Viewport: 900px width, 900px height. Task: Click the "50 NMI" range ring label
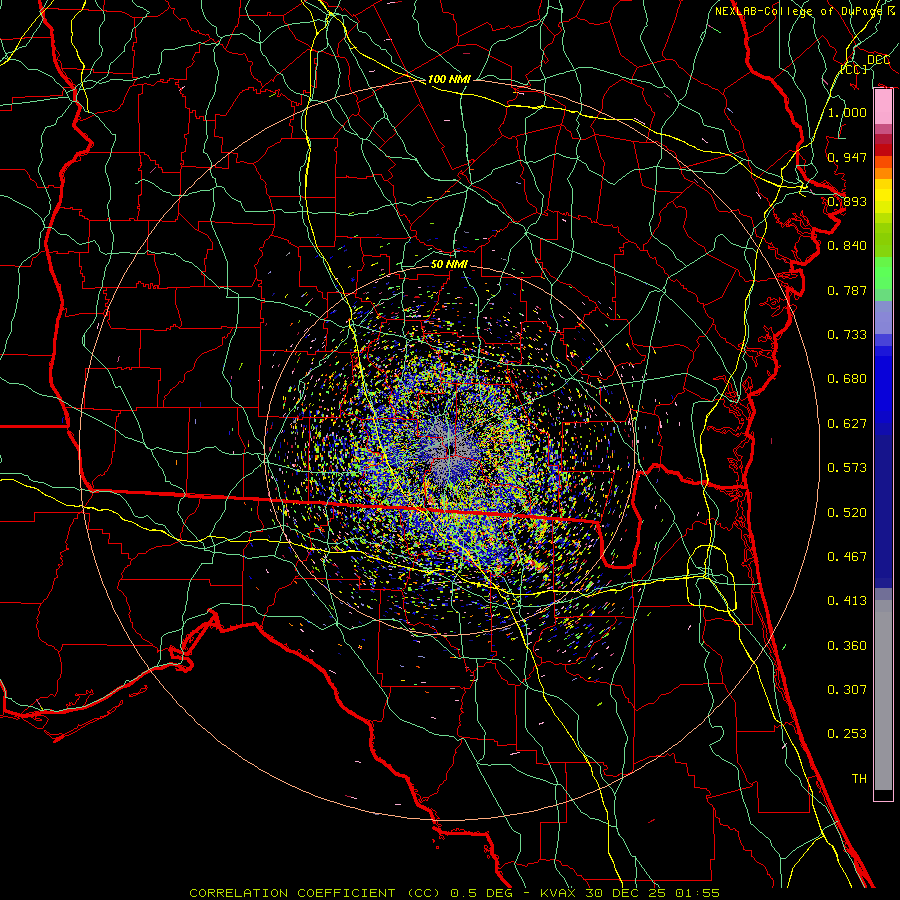tap(449, 264)
